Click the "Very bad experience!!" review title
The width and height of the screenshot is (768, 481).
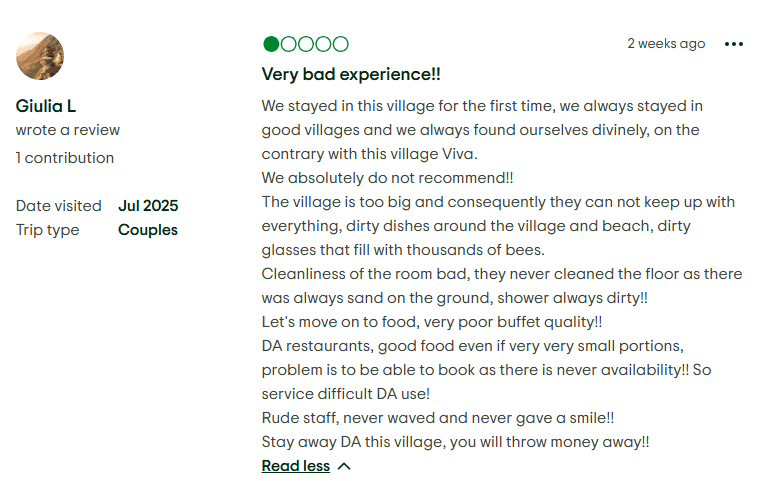[x=351, y=75]
